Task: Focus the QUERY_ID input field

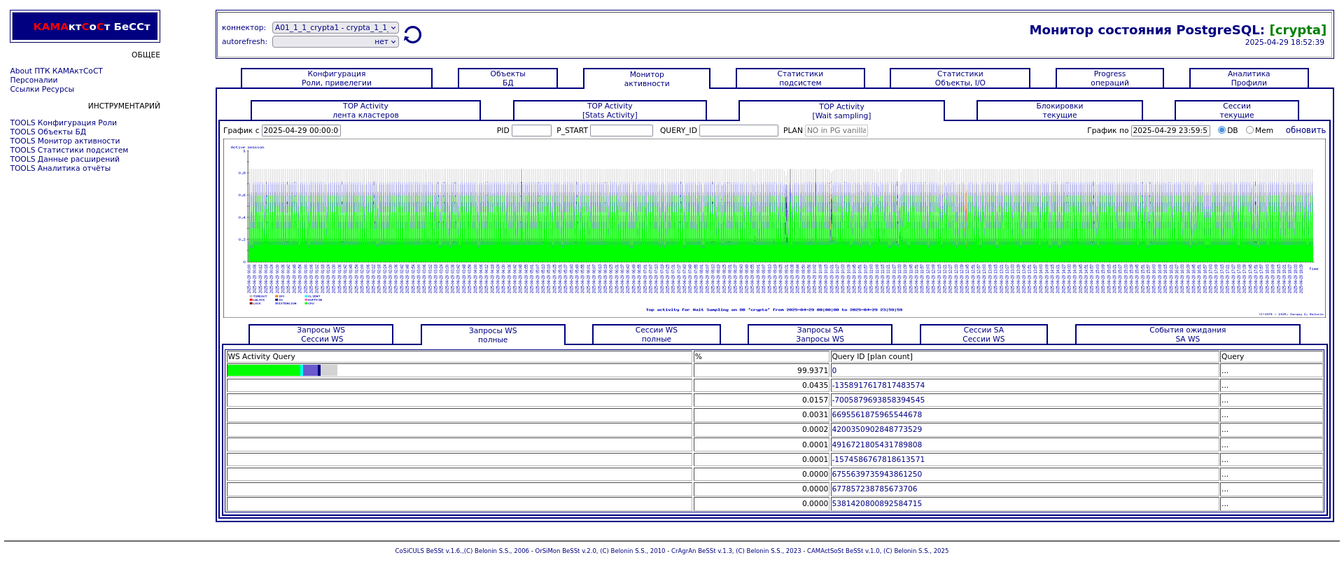Action: click(x=738, y=130)
